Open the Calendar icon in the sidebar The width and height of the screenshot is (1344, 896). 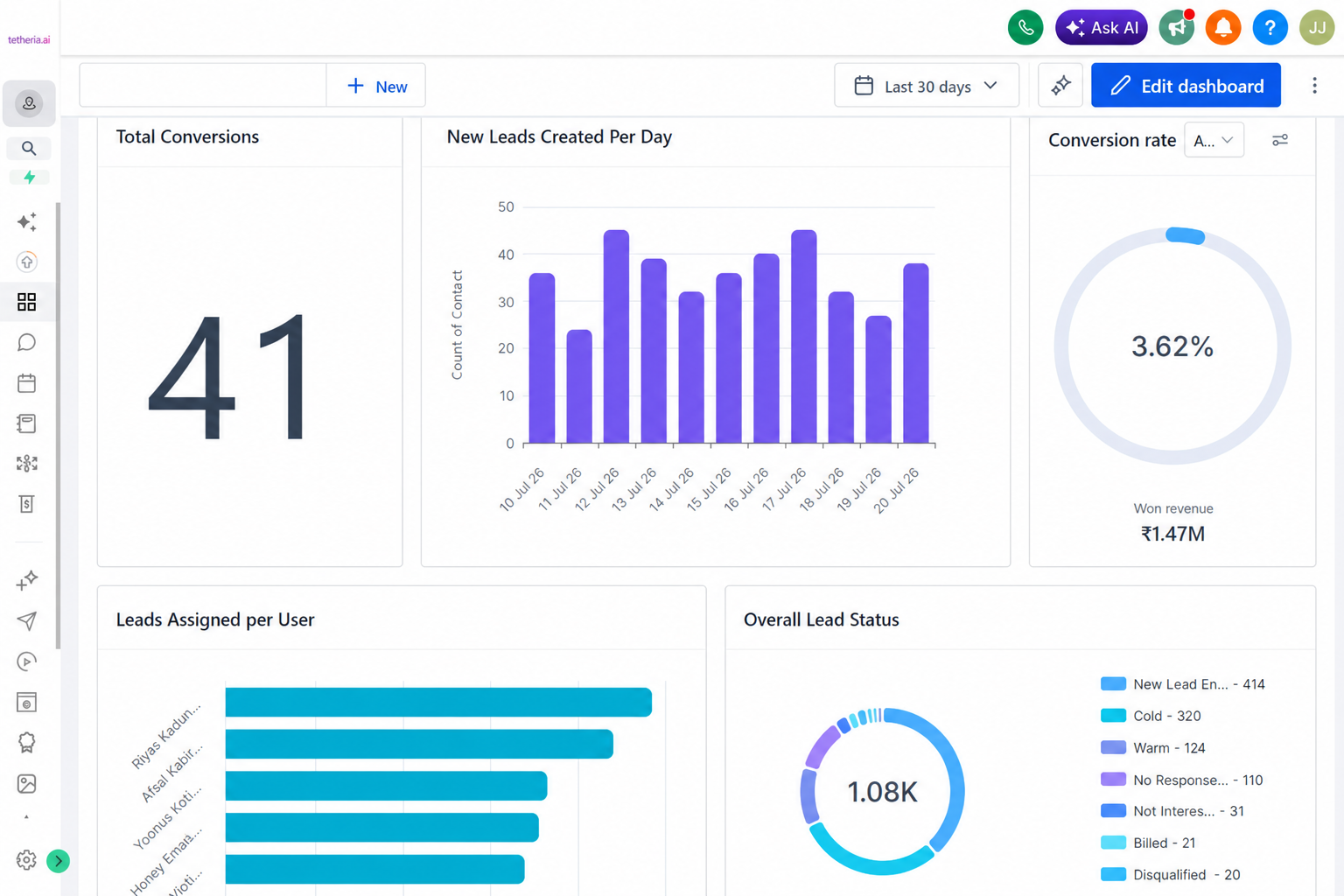(27, 382)
